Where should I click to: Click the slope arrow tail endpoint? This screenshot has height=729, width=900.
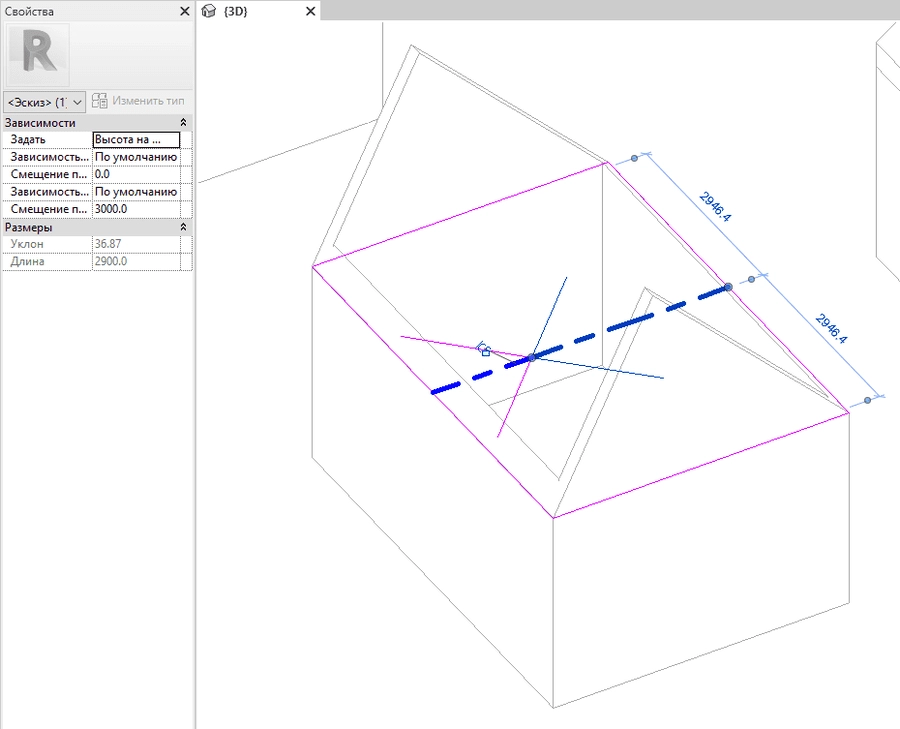[x=728, y=286]
